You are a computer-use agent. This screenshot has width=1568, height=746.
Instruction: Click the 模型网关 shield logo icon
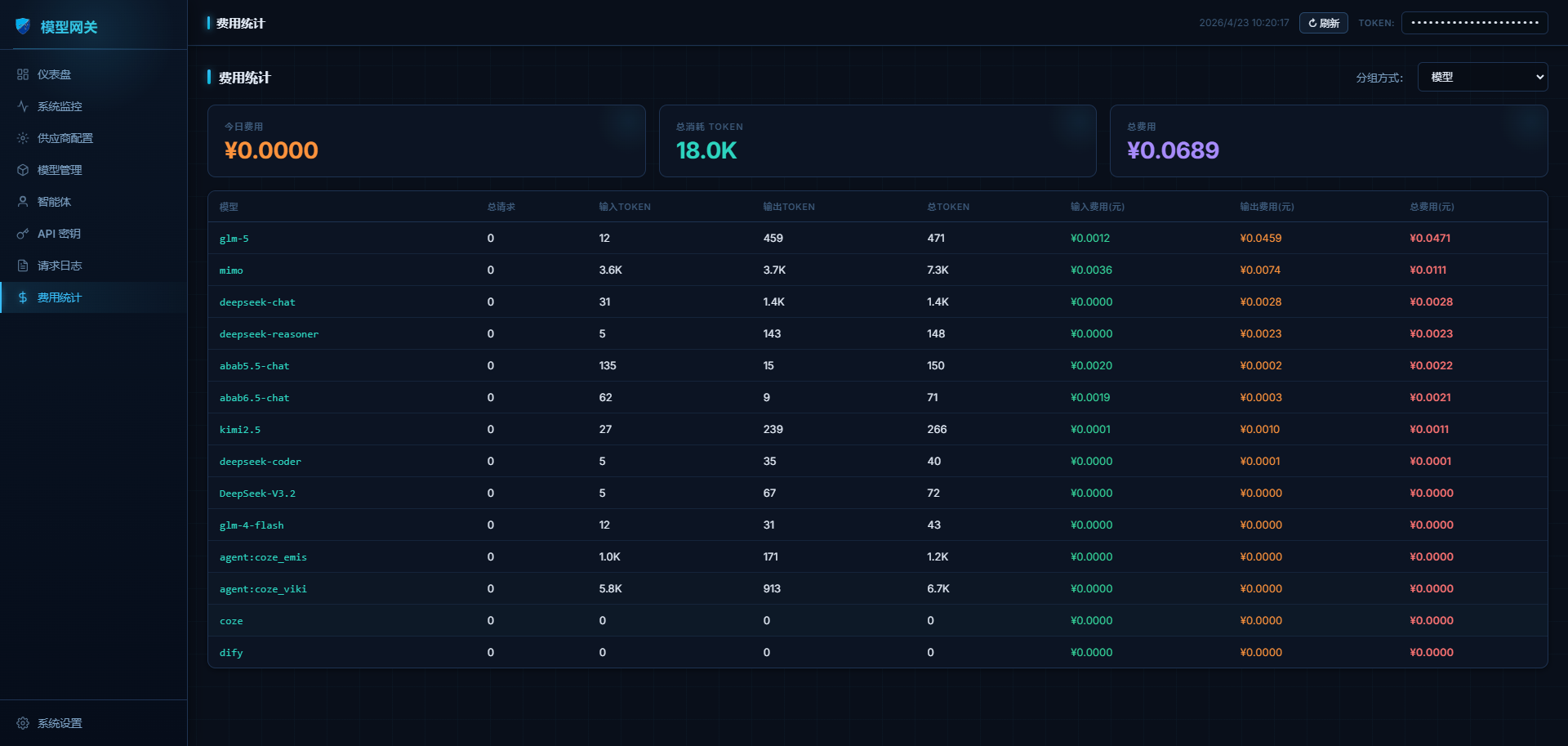pyautogui.click(x=23, y=26)
